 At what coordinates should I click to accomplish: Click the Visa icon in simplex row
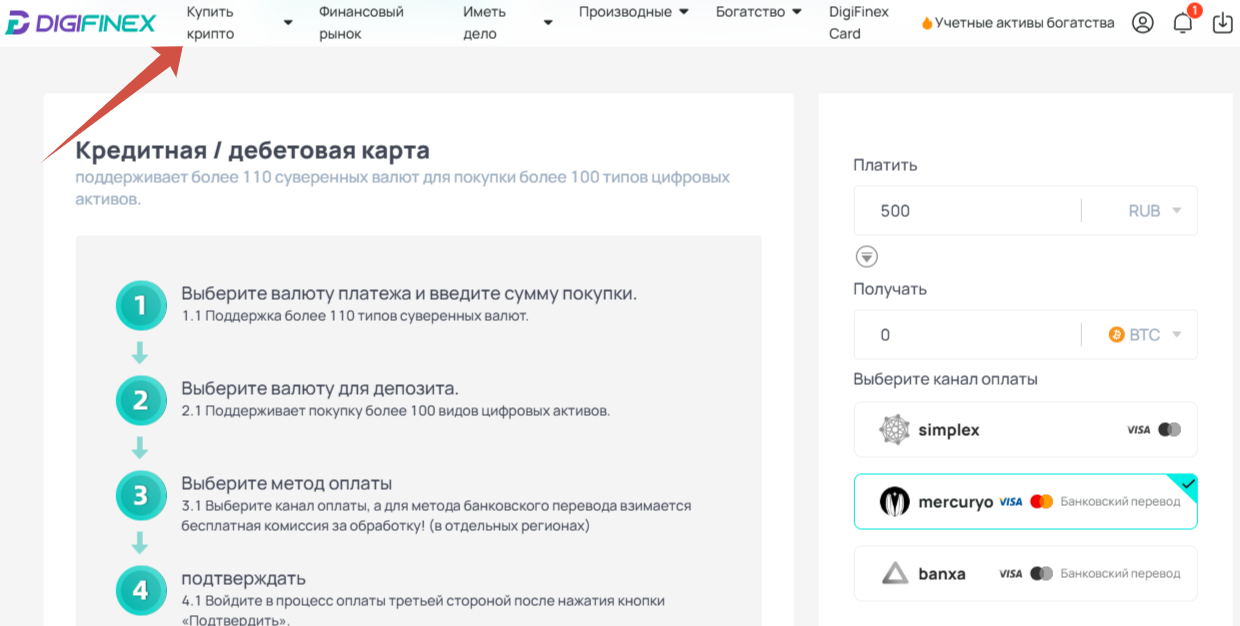[x=1139, y=430]
